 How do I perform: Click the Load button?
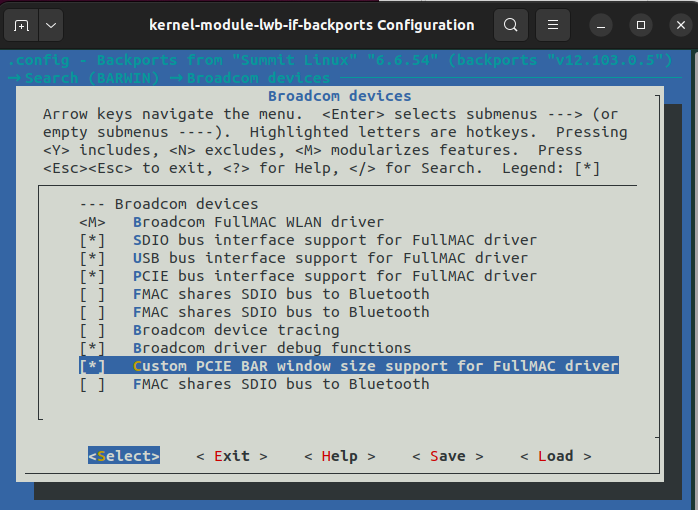pos(555,456)
